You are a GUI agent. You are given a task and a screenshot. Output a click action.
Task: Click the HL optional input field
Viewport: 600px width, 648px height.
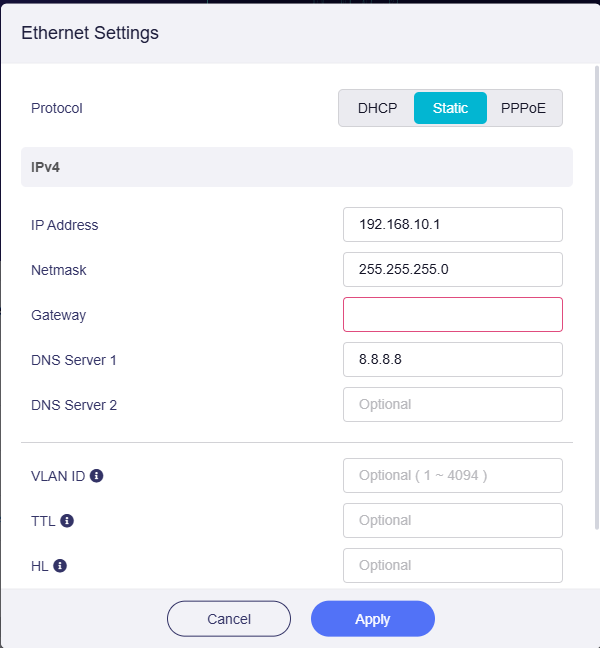click(452, 566)
